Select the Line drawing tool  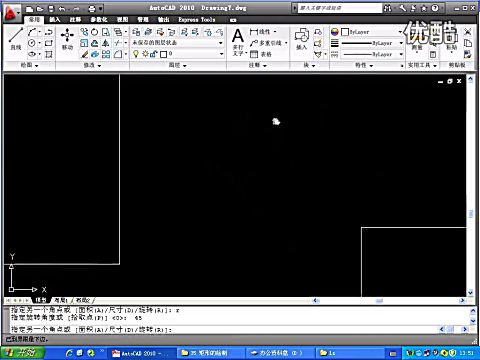pos(16,39)
